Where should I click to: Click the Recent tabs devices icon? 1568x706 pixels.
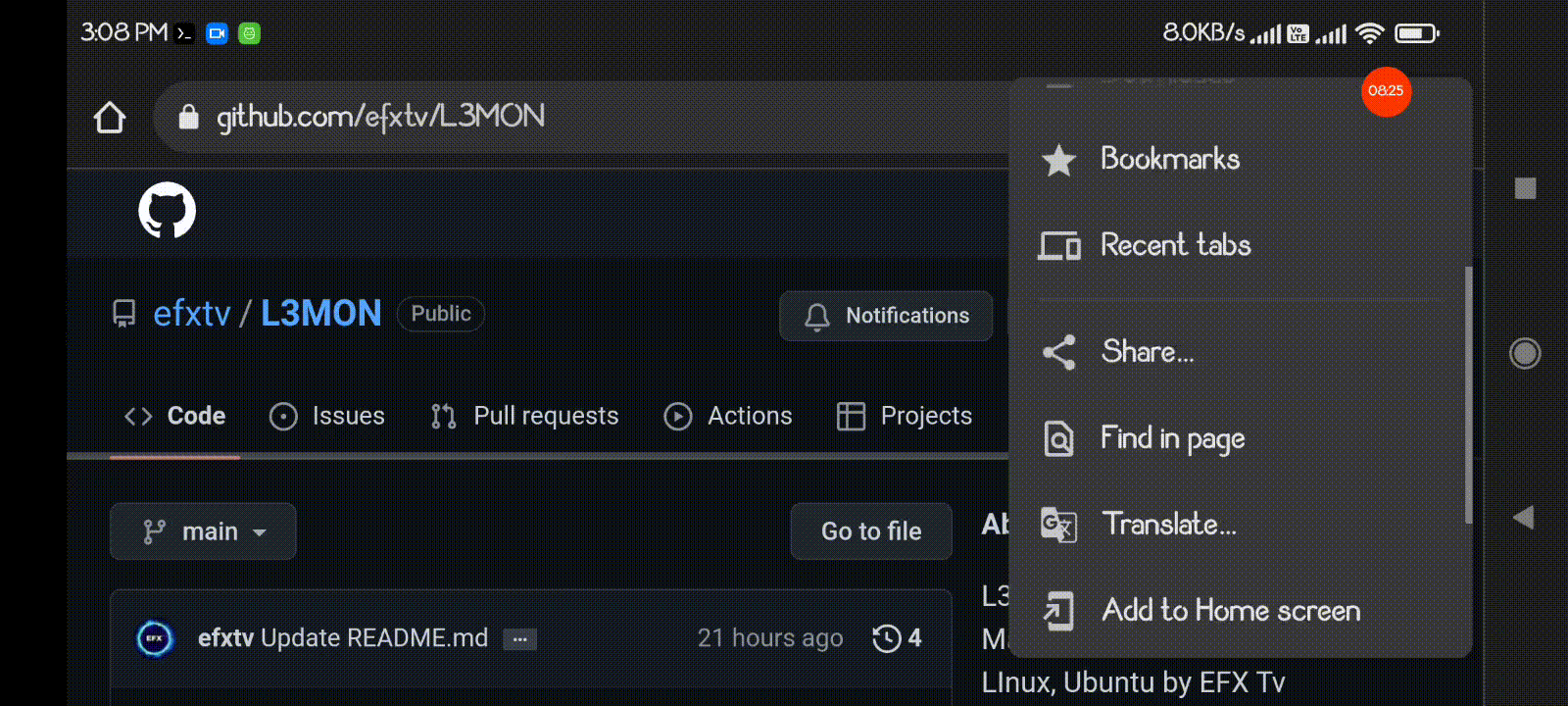[1058, 245]
